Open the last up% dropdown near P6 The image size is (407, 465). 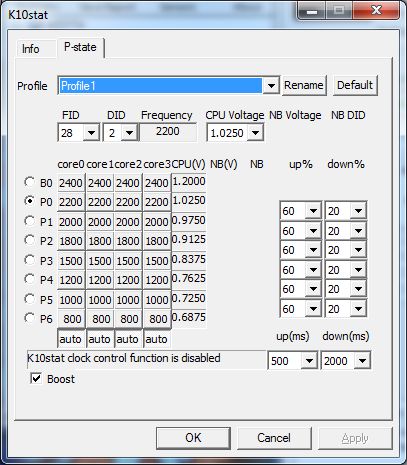coord(313,309)
